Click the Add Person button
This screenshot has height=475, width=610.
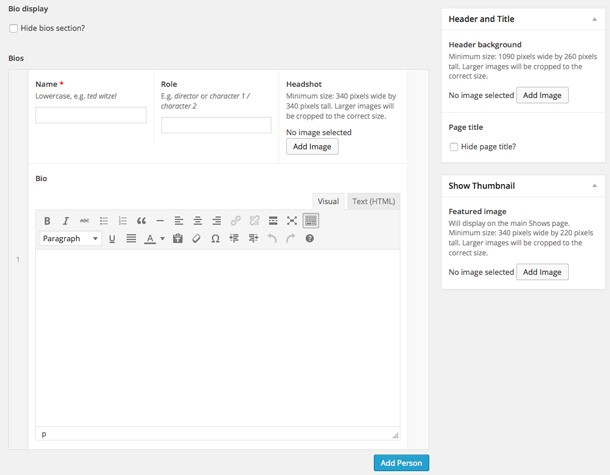click(401, 463)
